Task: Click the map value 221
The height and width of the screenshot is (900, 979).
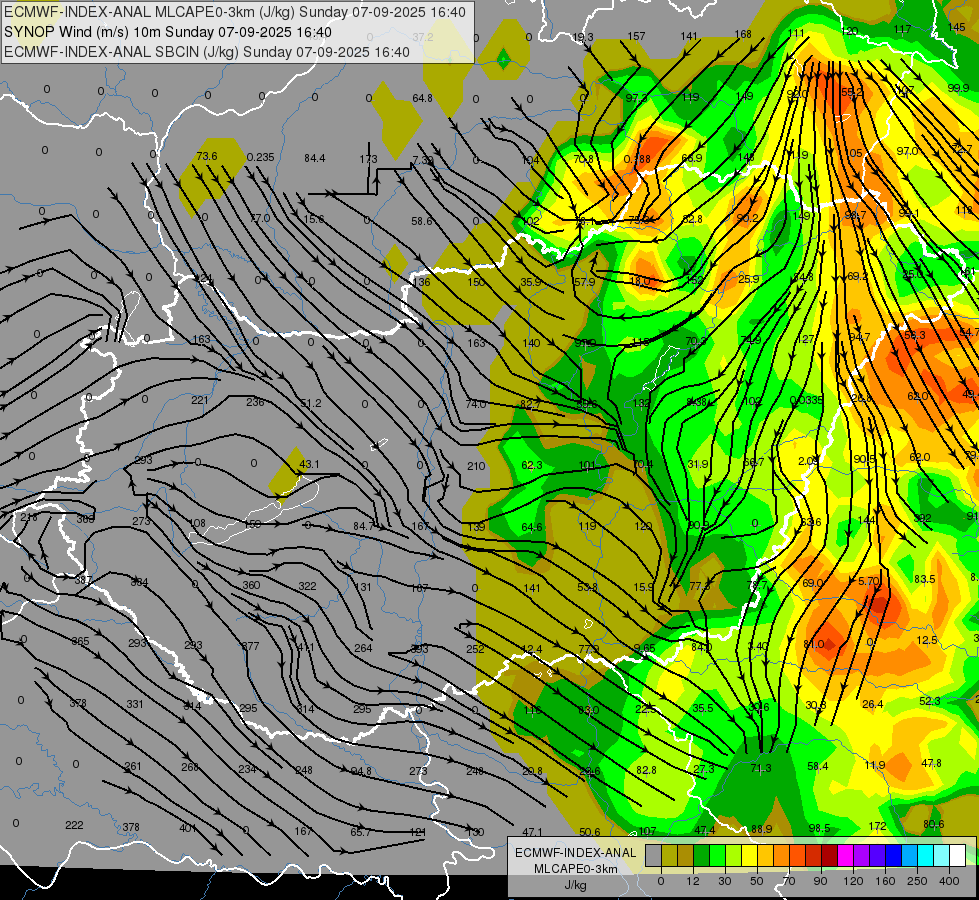Action: pyautogui.click(x=200, y=400)
